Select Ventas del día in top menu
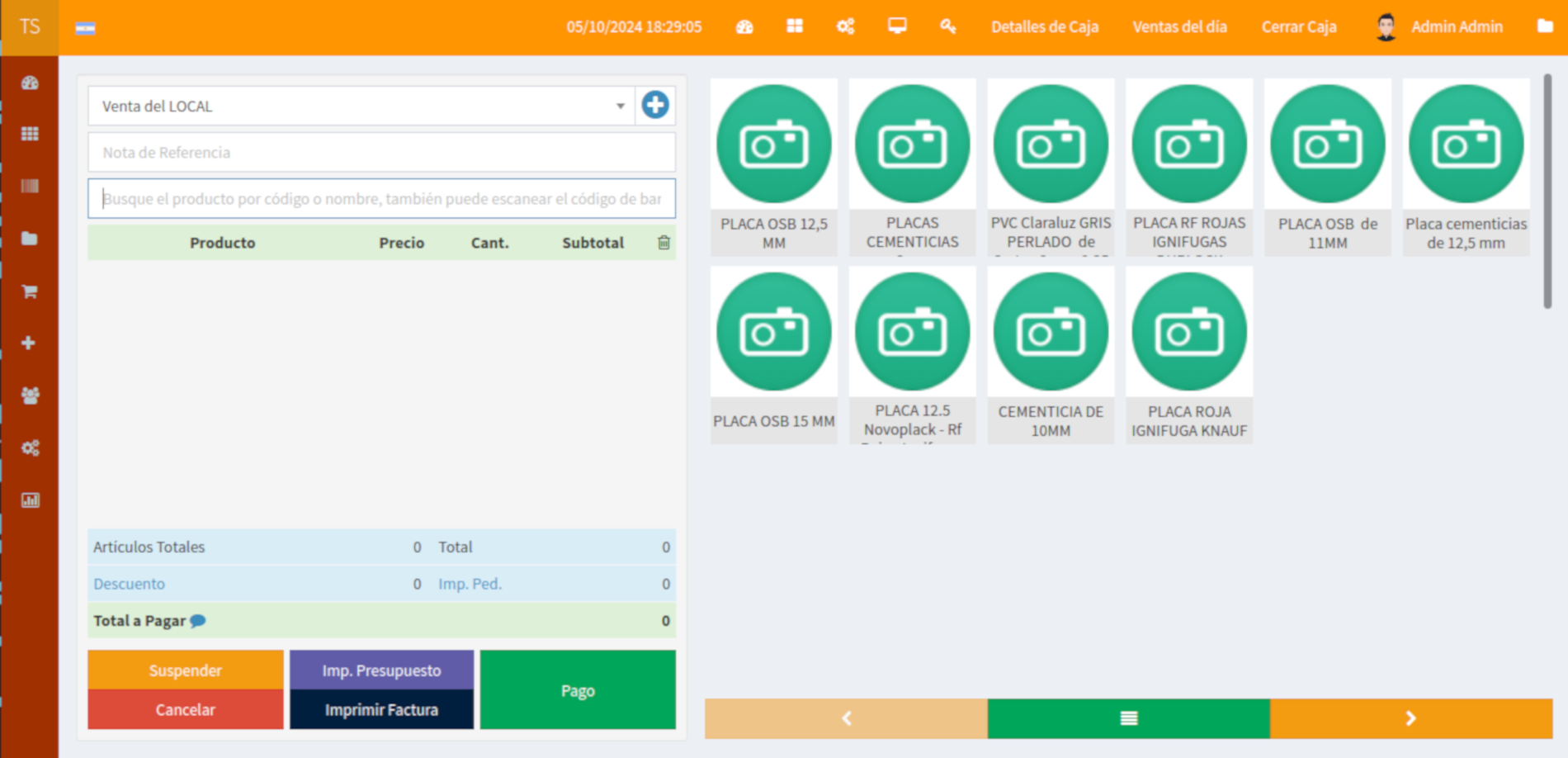This screenshot has width=1568, height=758. coord(1179,27)
